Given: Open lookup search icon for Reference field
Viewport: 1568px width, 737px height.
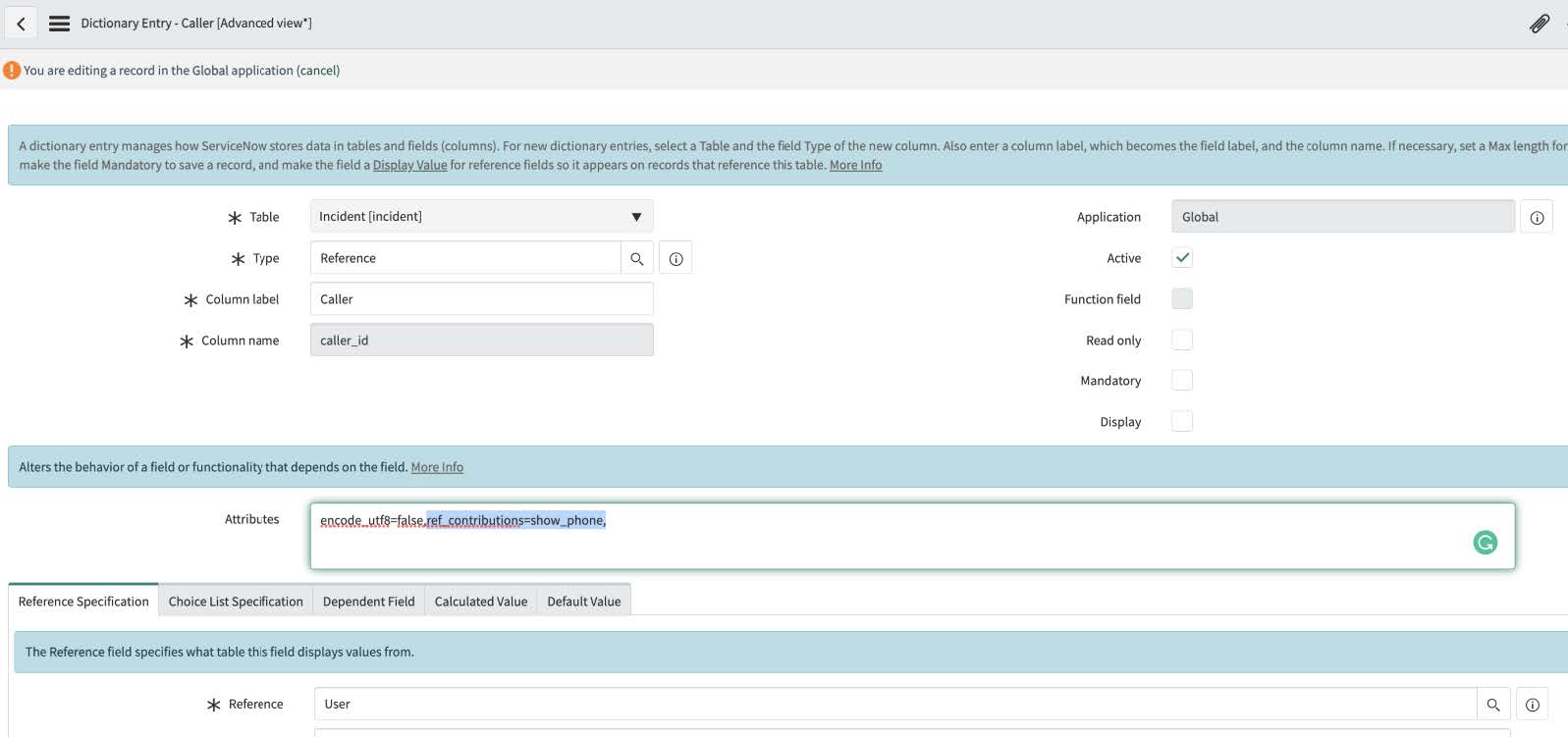Looking at the screenshot, I should tap(1493, 705).
